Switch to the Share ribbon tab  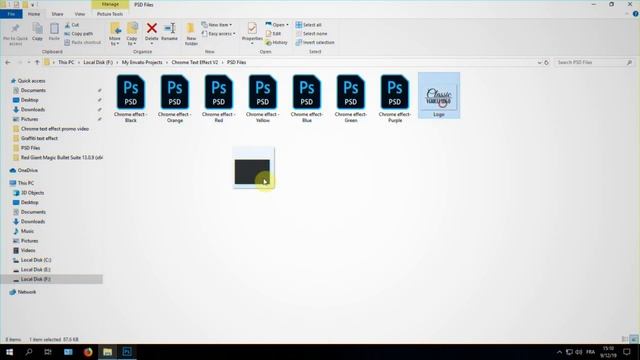57,14
